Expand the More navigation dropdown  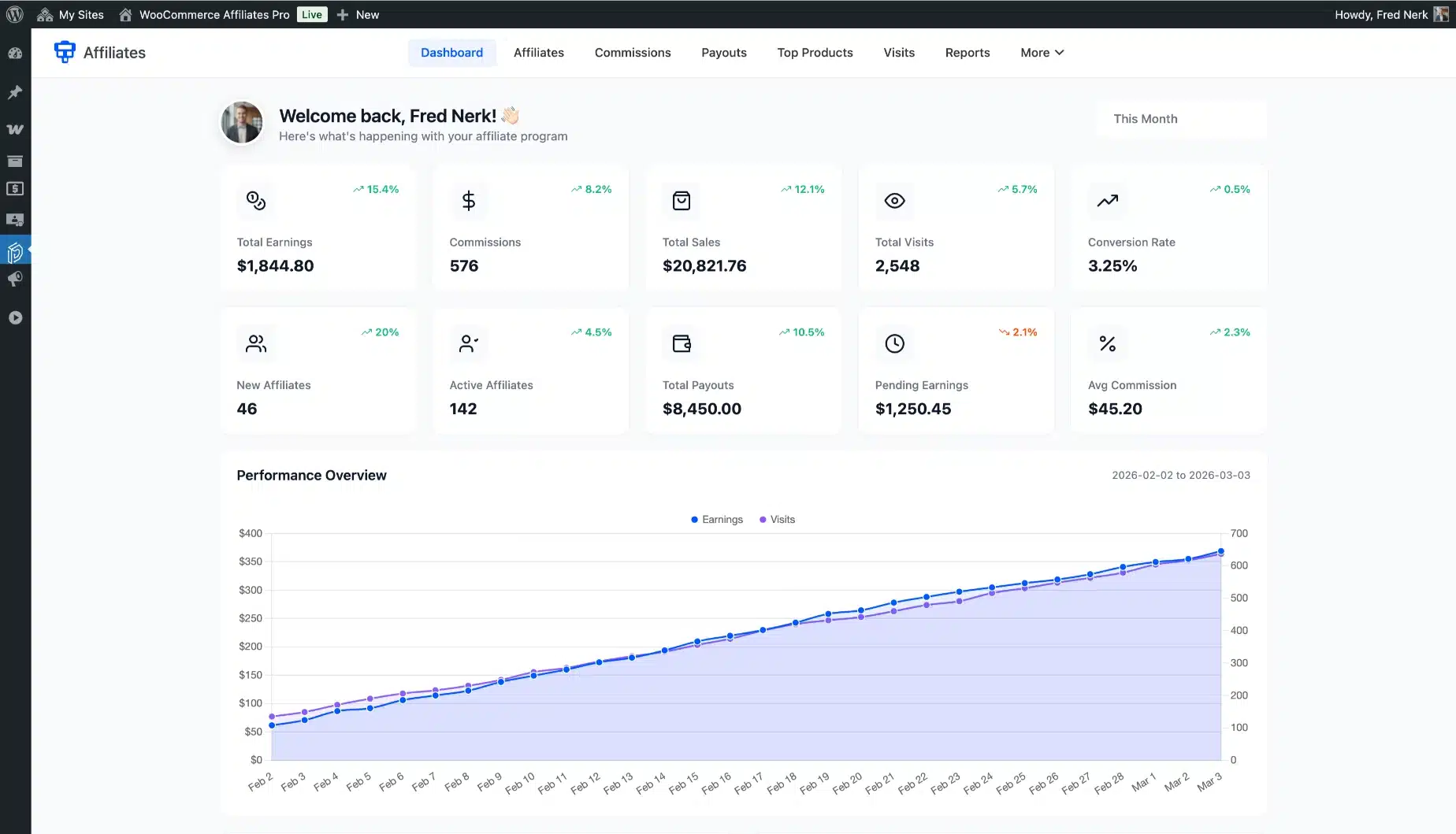[x=1042, y=53]
